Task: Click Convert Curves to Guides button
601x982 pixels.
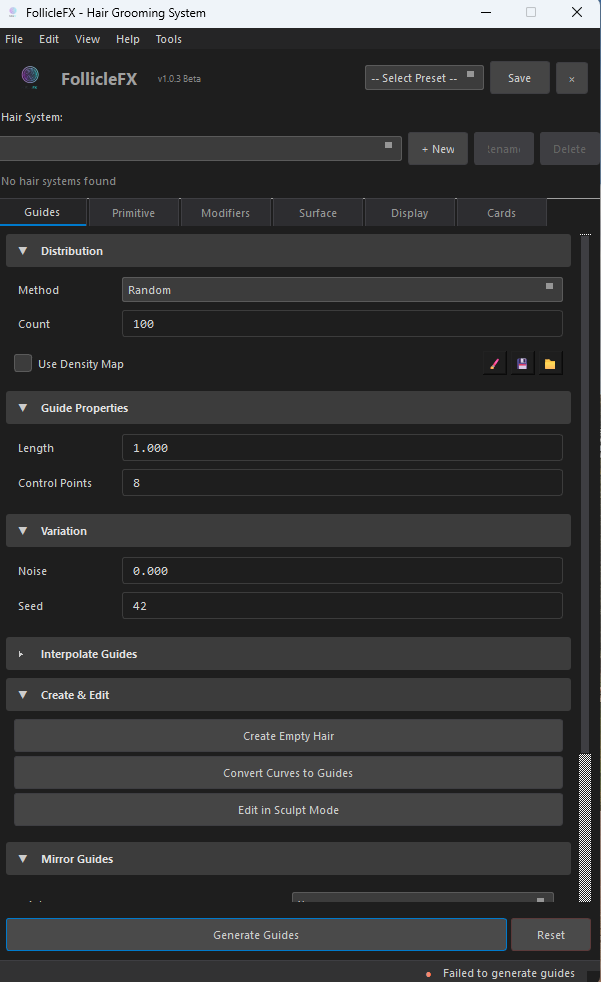Action: (288, 773)
